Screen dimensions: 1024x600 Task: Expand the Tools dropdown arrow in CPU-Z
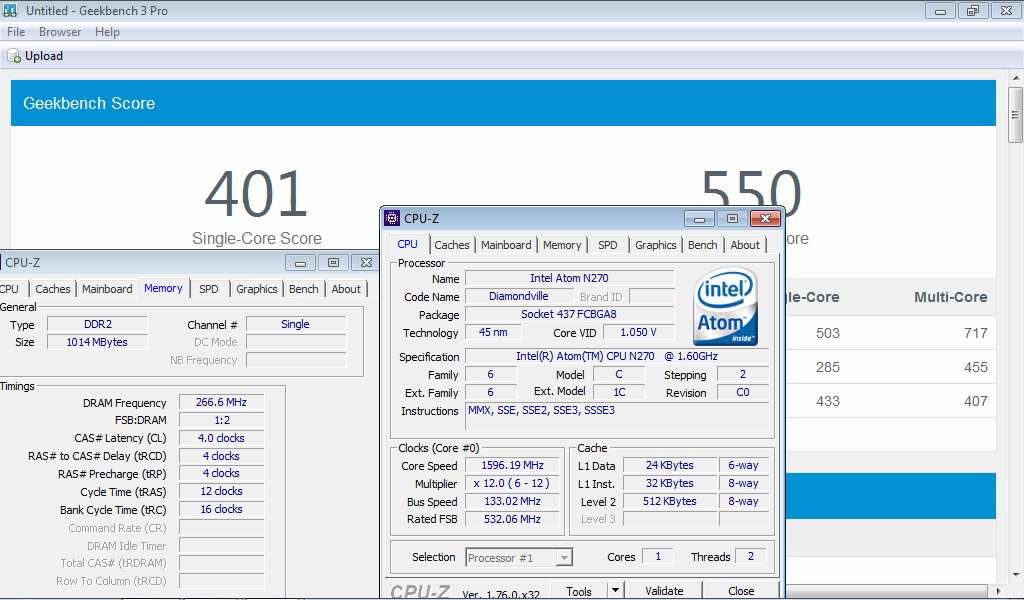click(x=615, y=590)
